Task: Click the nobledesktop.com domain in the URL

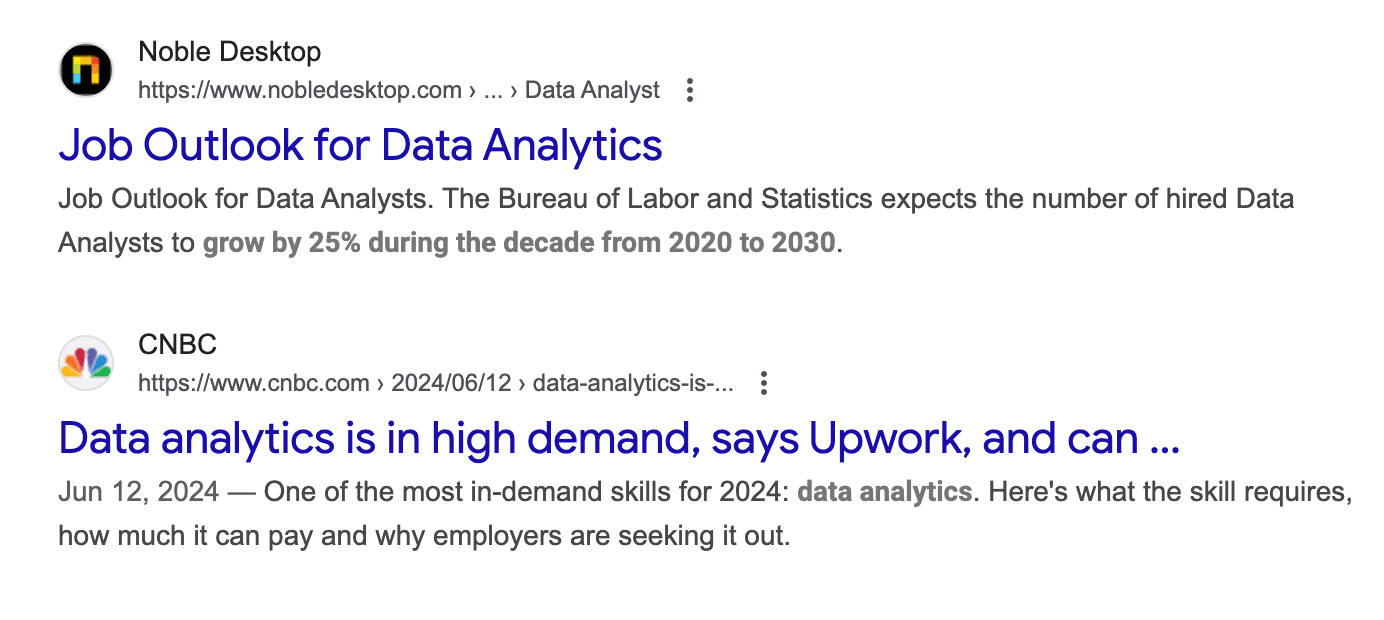Action: pos(299,91)
